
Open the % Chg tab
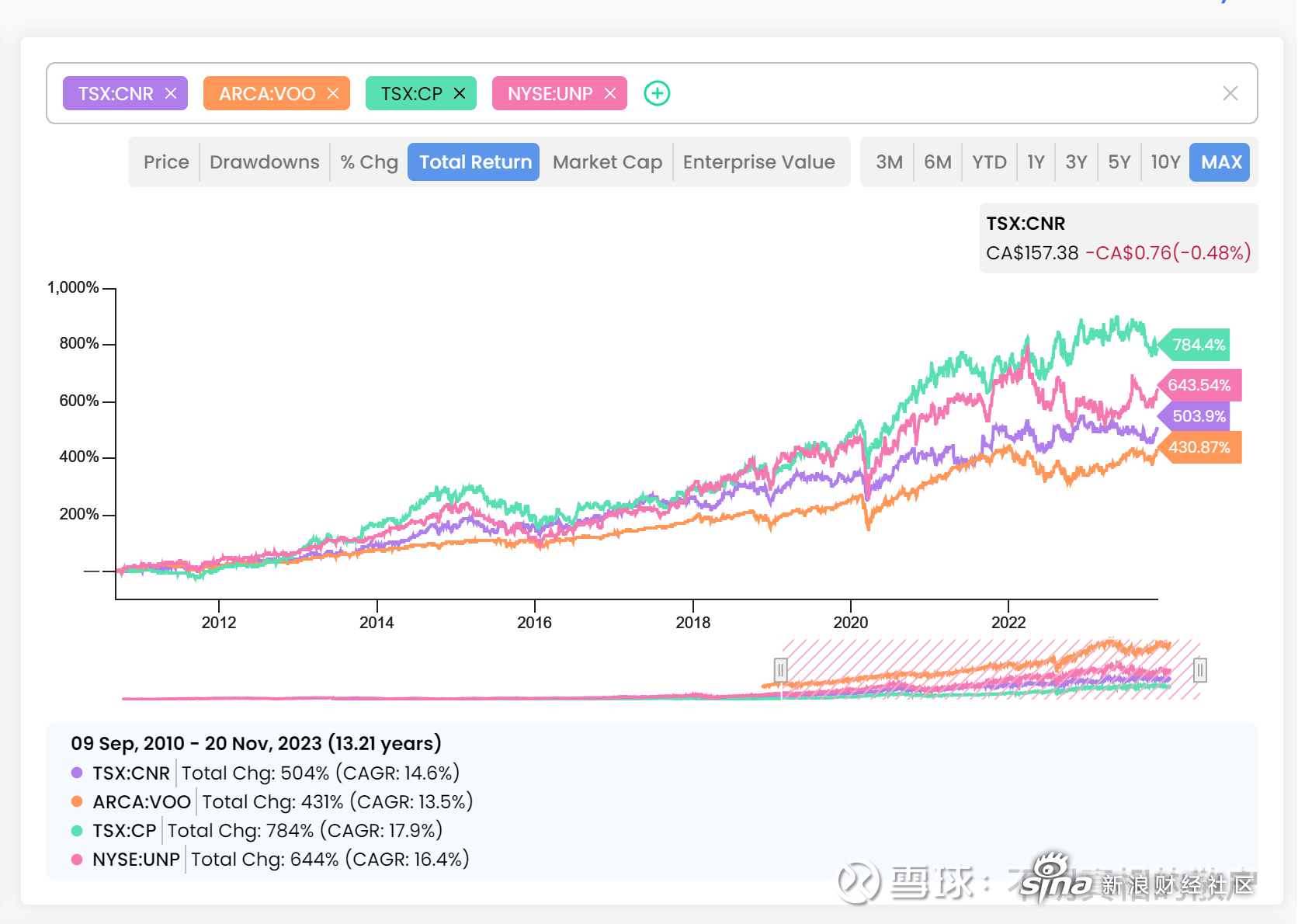coord(369,162)
